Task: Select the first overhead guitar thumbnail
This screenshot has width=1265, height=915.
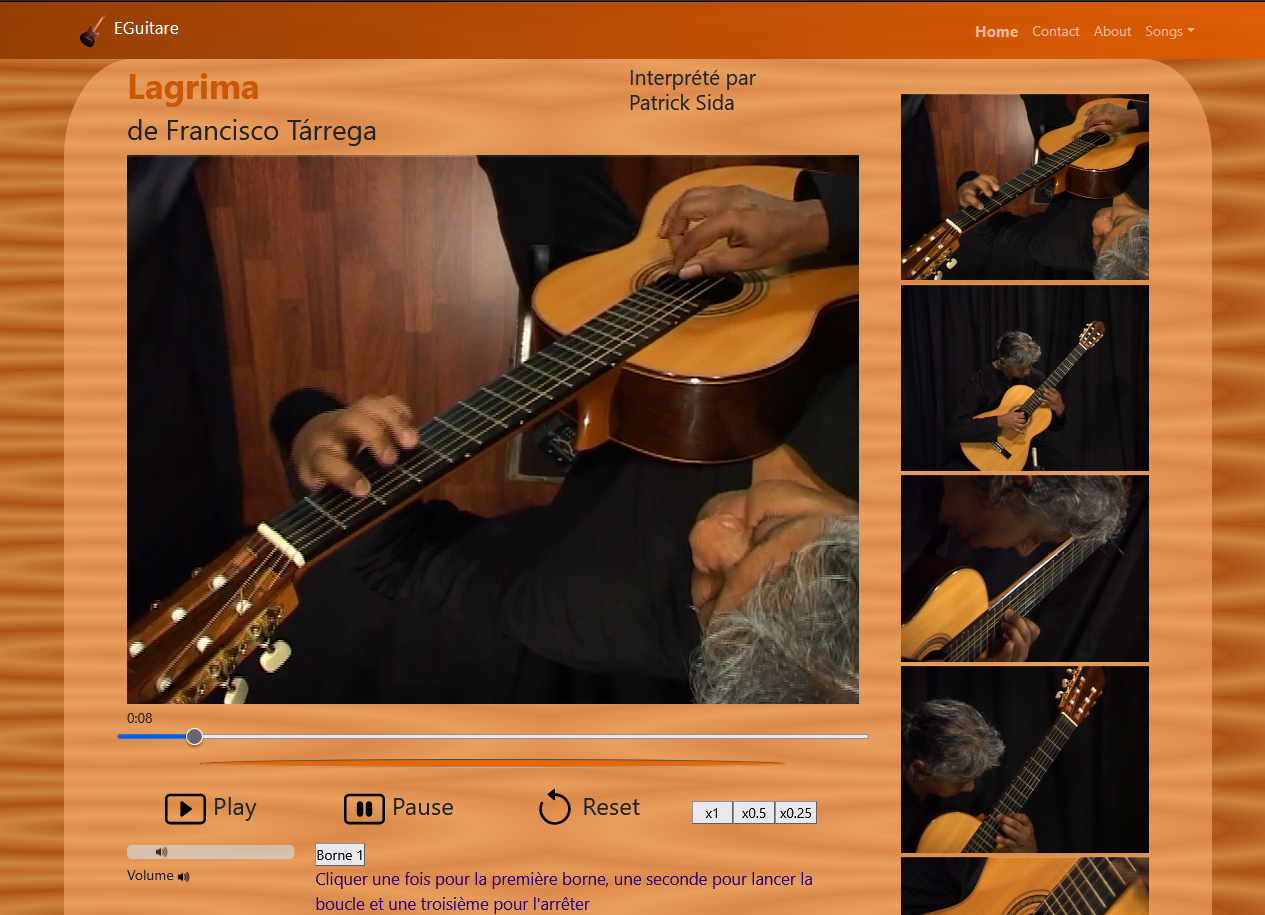Action: click(1024, 187)
